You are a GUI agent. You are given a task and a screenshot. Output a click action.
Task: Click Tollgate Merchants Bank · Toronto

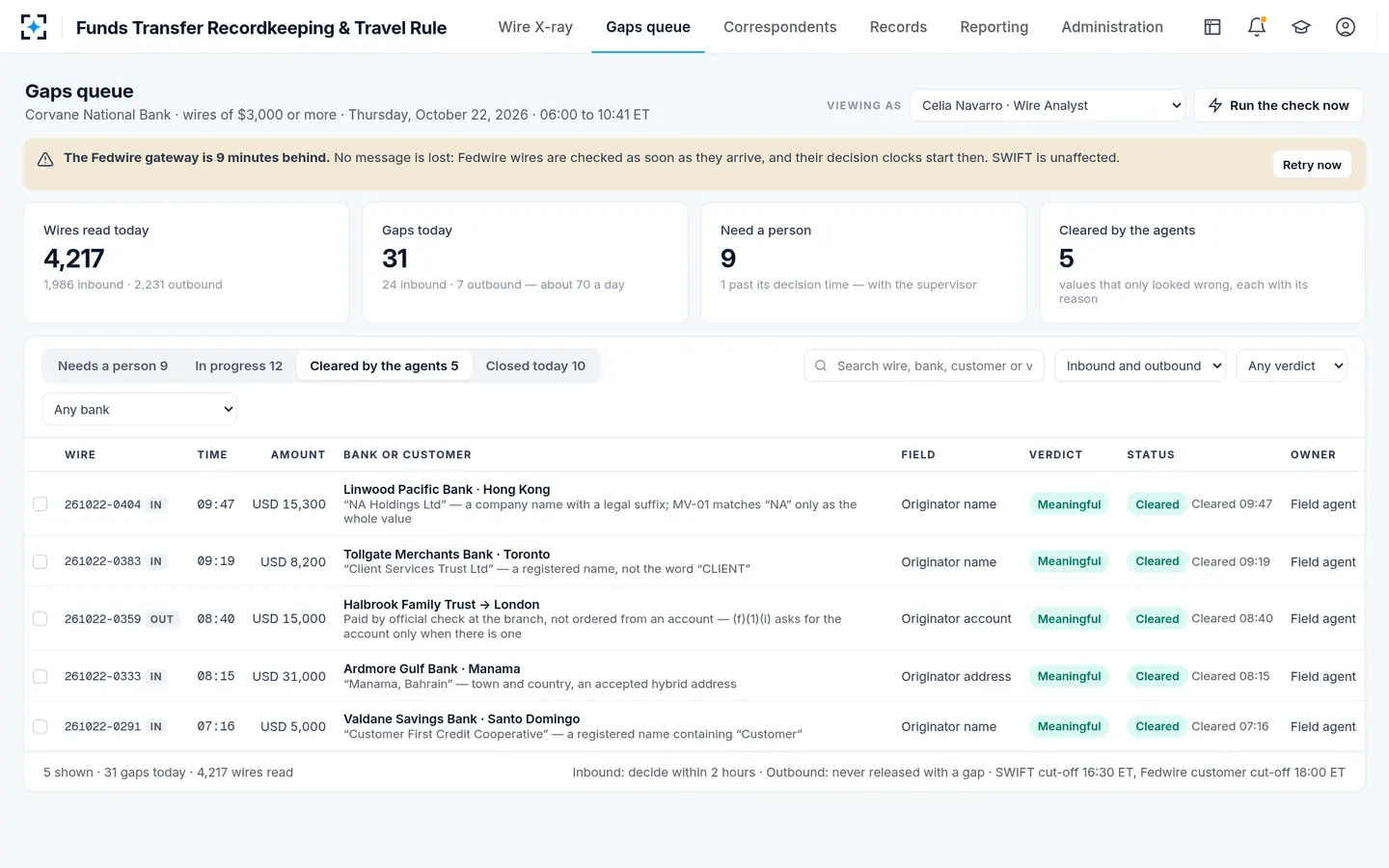click(447, 555)
